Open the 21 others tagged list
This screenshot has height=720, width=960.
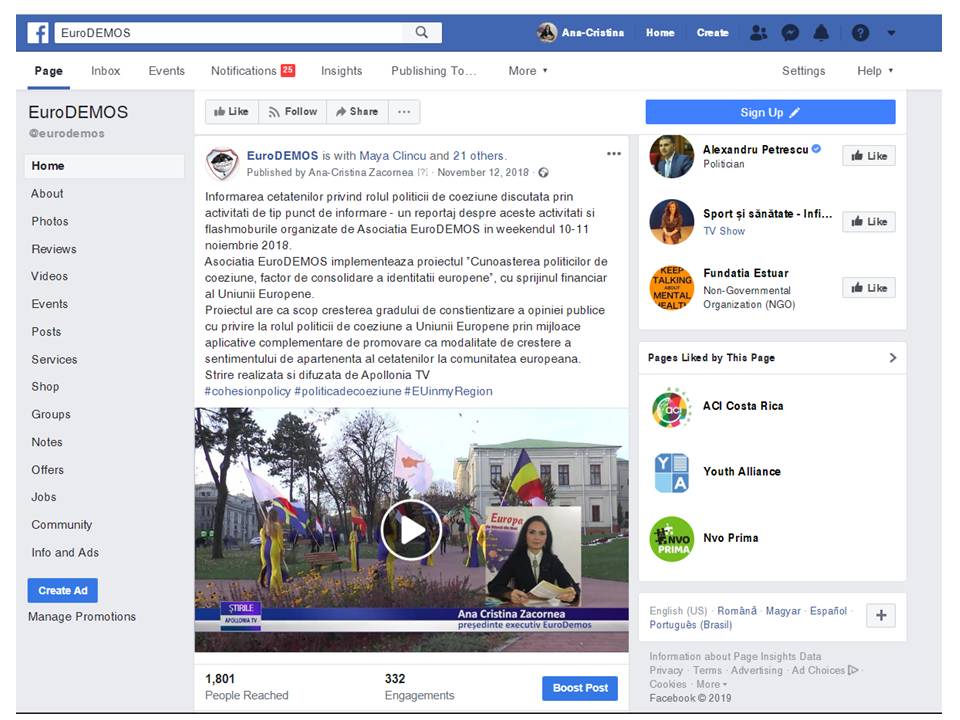point(479,156)
